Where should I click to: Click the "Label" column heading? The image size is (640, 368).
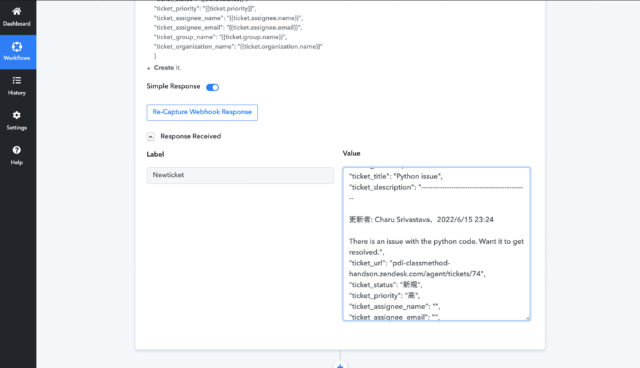point(155,154)
